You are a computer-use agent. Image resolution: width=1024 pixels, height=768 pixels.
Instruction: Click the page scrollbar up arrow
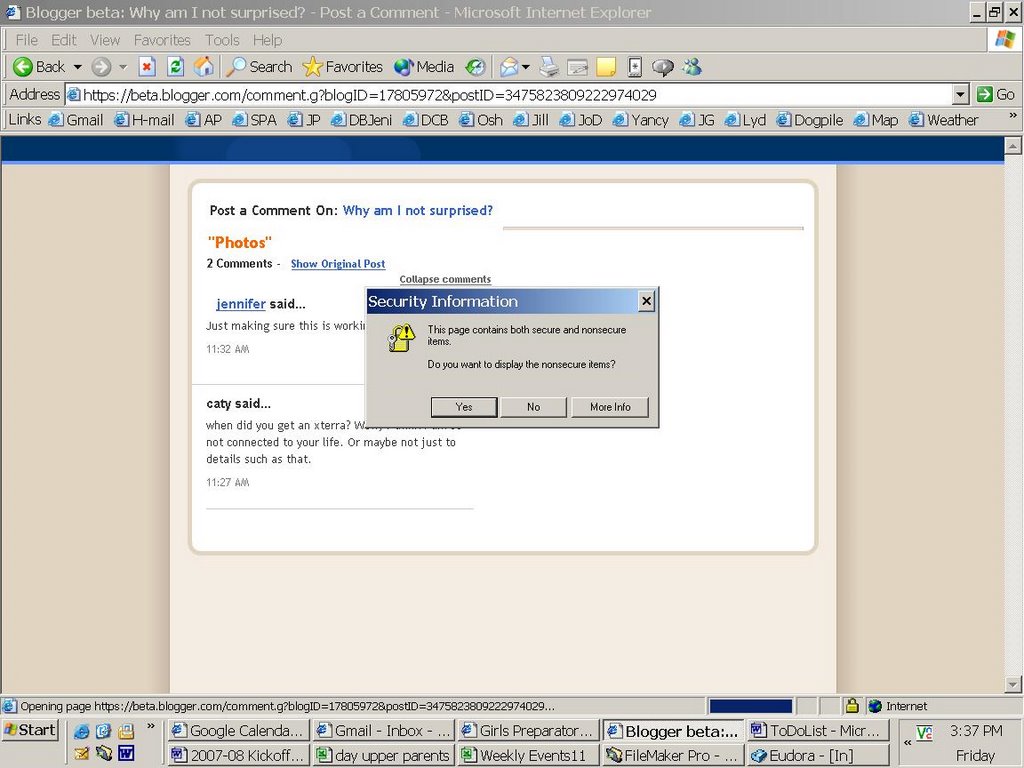(x=1013, y=146)
